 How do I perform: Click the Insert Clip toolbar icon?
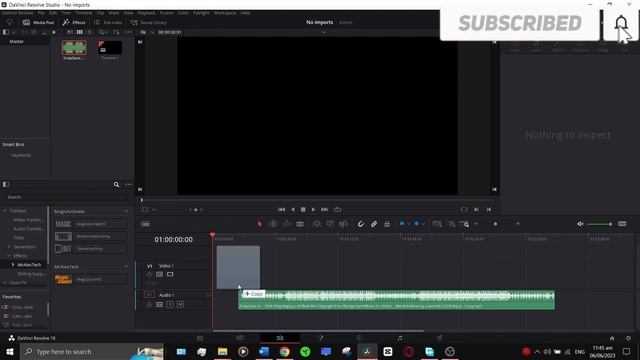pos(317,224)
